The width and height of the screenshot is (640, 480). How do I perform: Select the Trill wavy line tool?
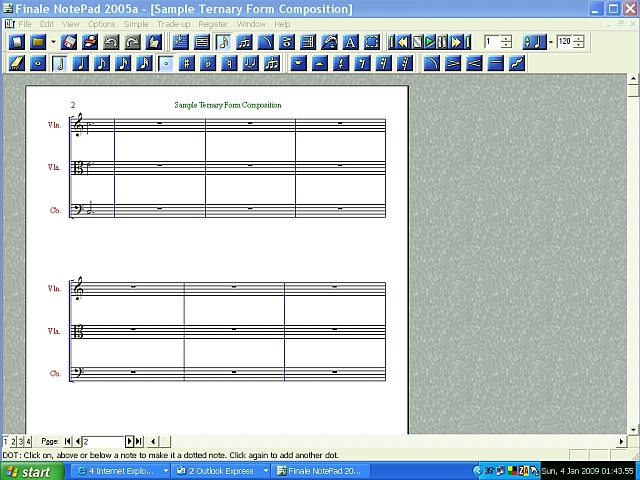tap(516, 64)
